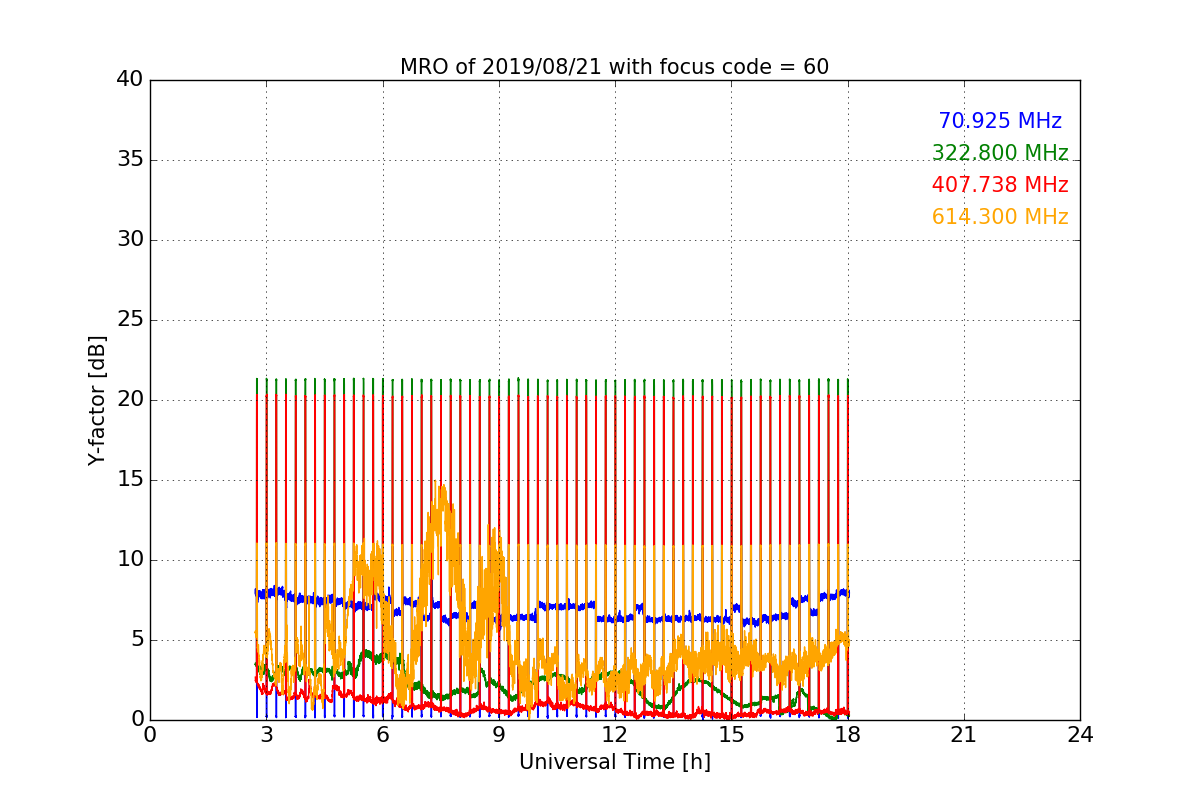
Task: Click the x-axis tick label 6
Action: click(382, 735)
